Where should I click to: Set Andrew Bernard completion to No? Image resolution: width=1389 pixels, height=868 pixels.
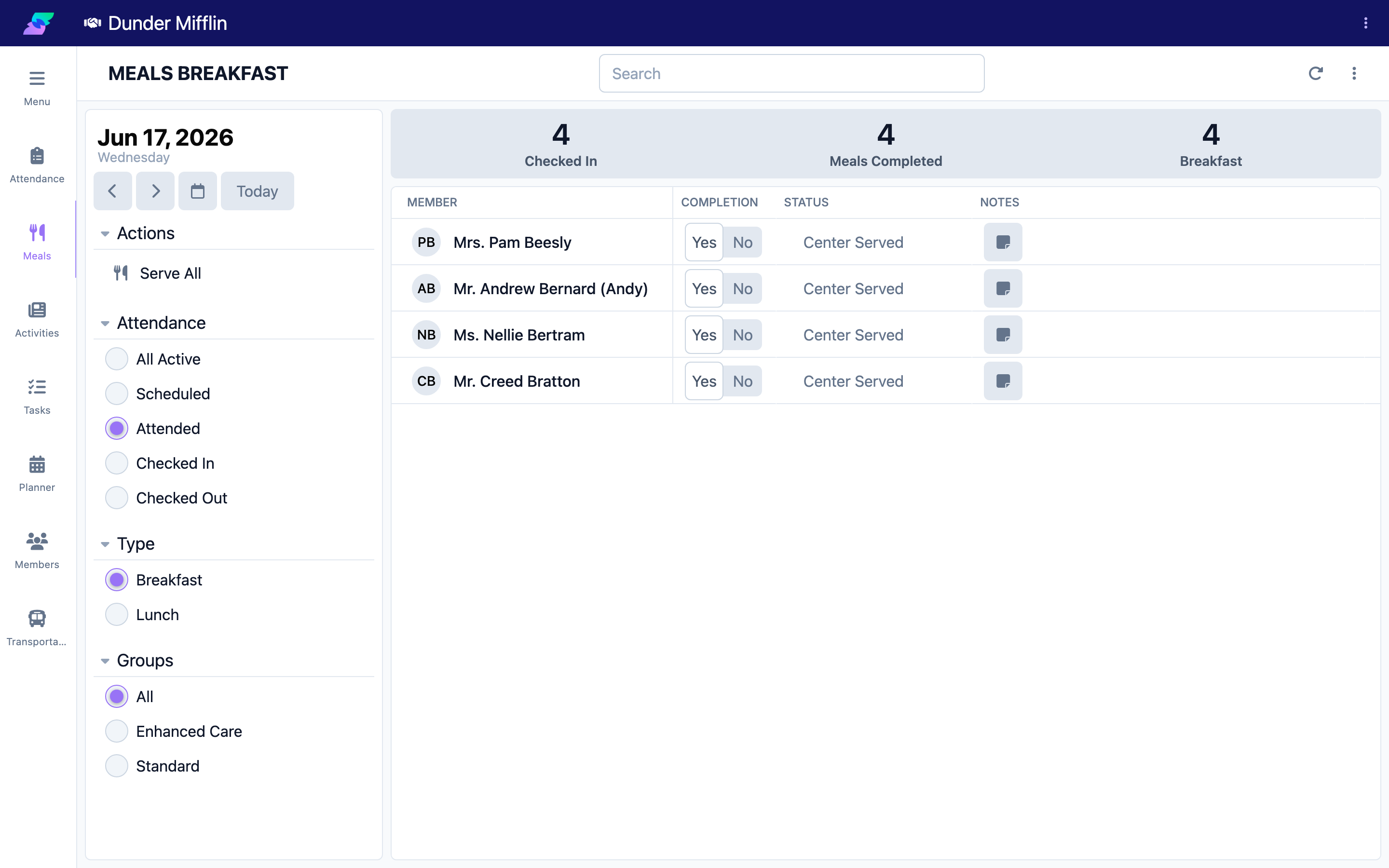(742, 288)
